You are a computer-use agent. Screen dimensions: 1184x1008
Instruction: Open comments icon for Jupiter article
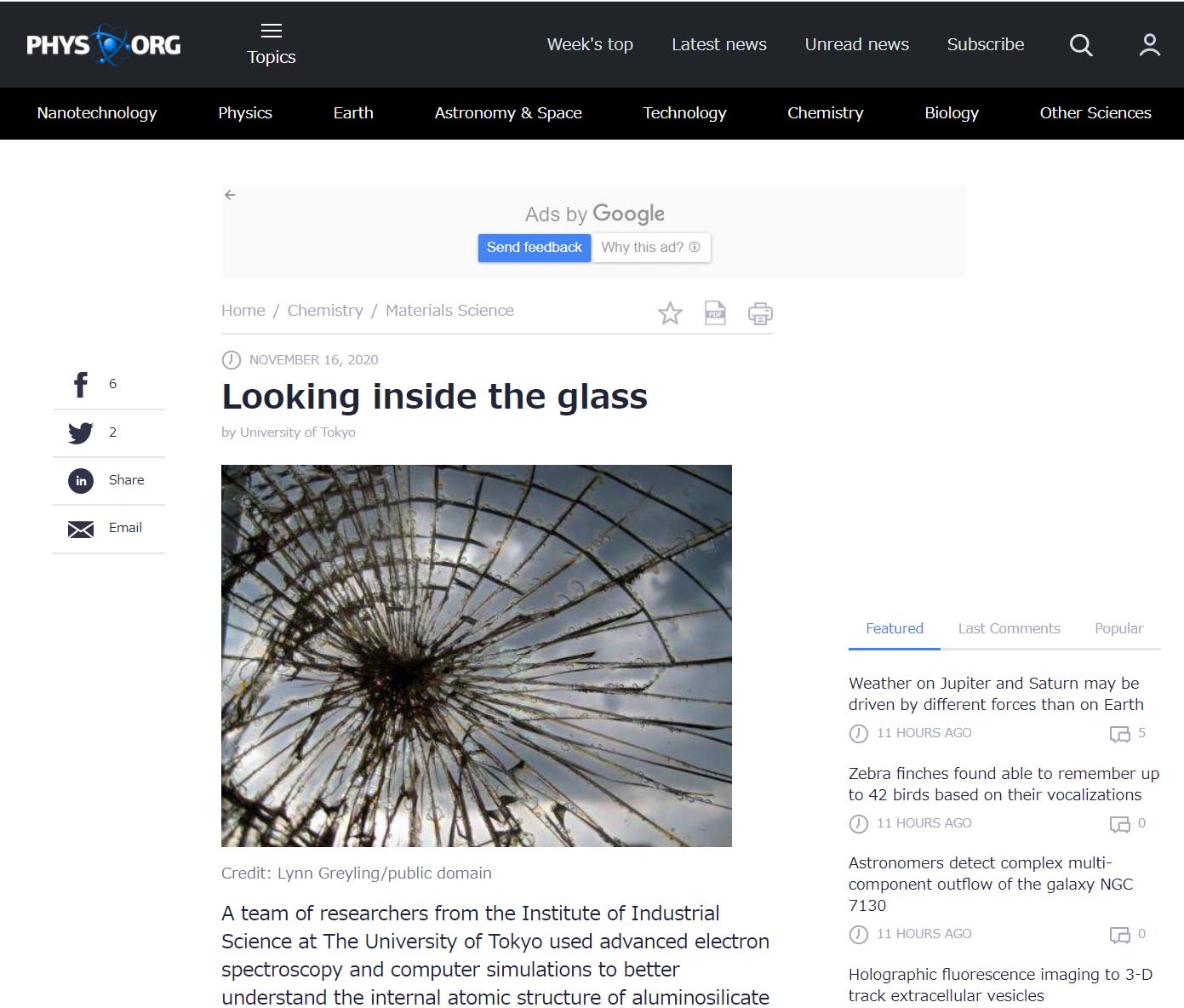tap(1120, 734)
